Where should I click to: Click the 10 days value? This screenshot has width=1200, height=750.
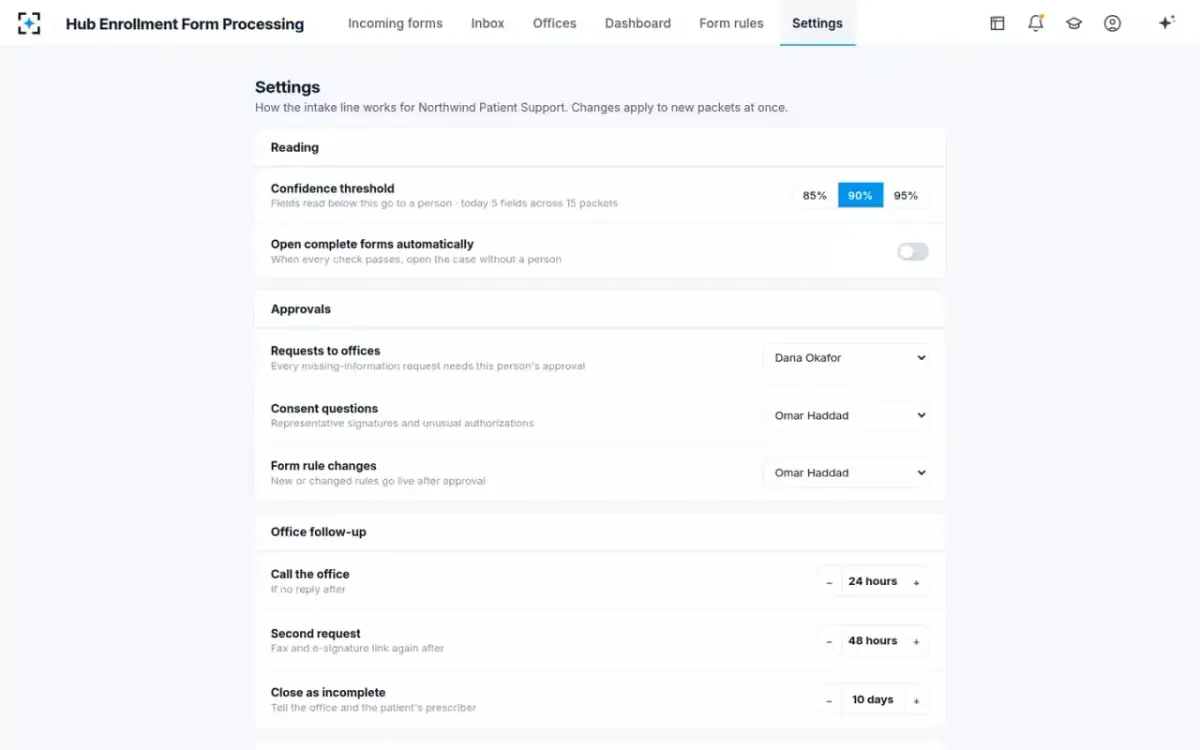873,700
